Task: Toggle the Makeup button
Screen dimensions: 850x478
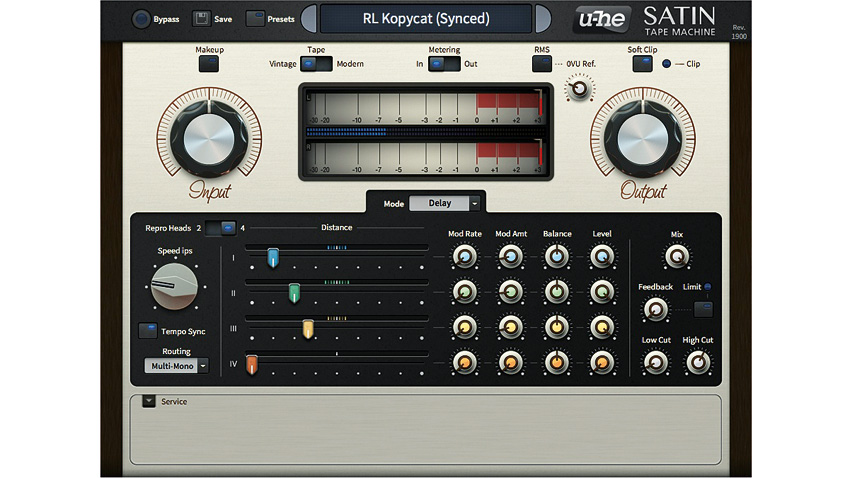Action: coord(209,64)
